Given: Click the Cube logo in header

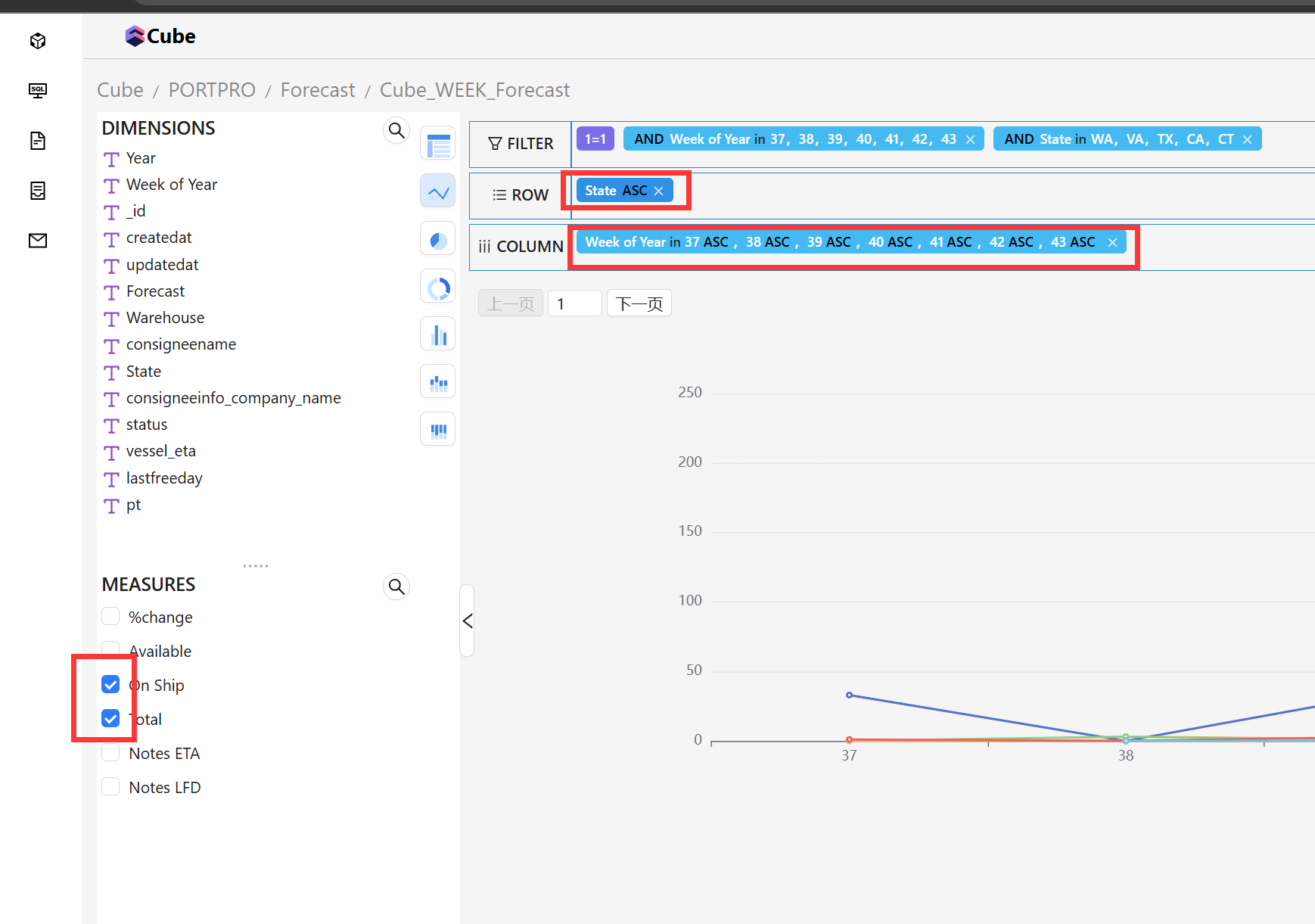Looking at the screenshot, I should (x=160, y=36).
